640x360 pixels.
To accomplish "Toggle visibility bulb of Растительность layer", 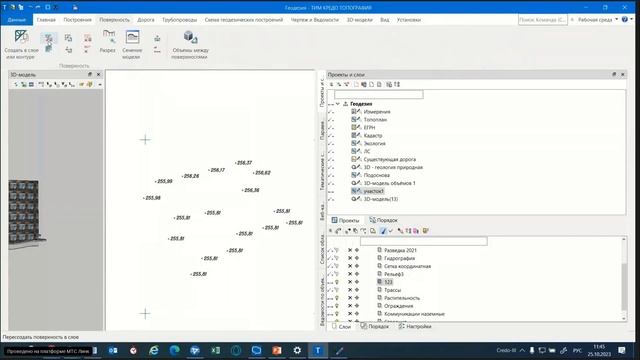I will point(337,298).
